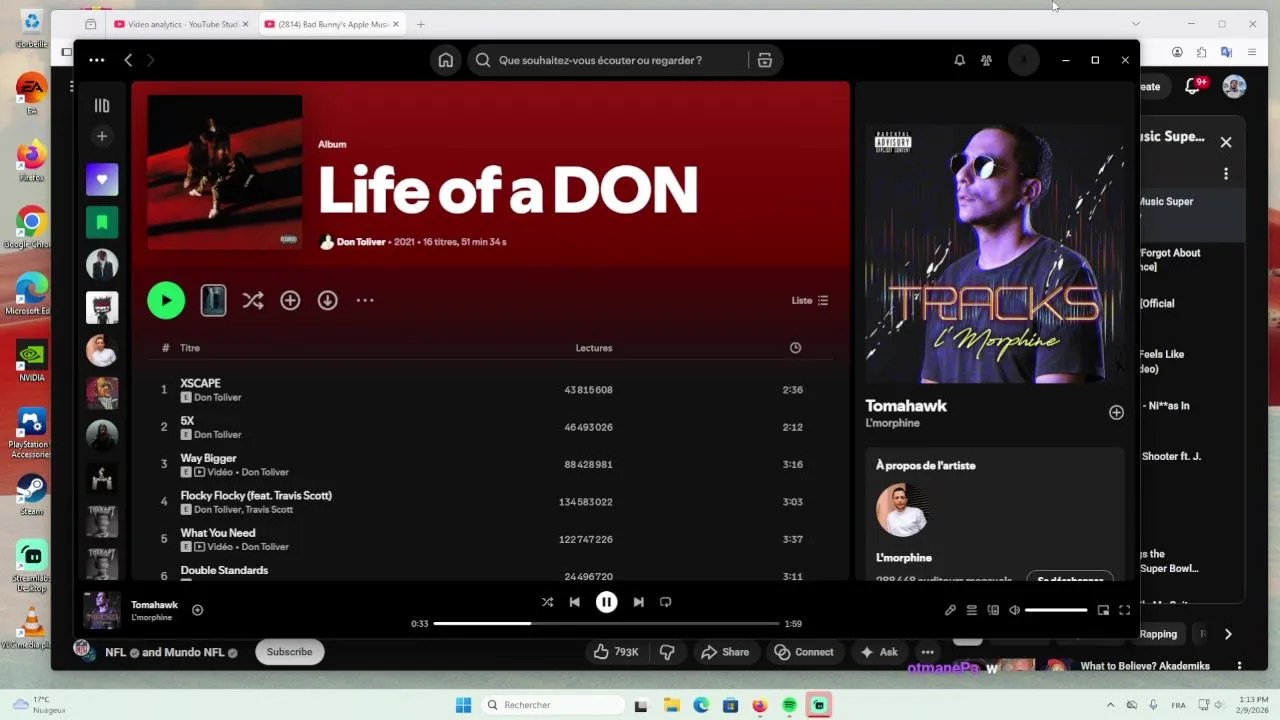
Task: Play the Life of a DON album
Action: 166,300
